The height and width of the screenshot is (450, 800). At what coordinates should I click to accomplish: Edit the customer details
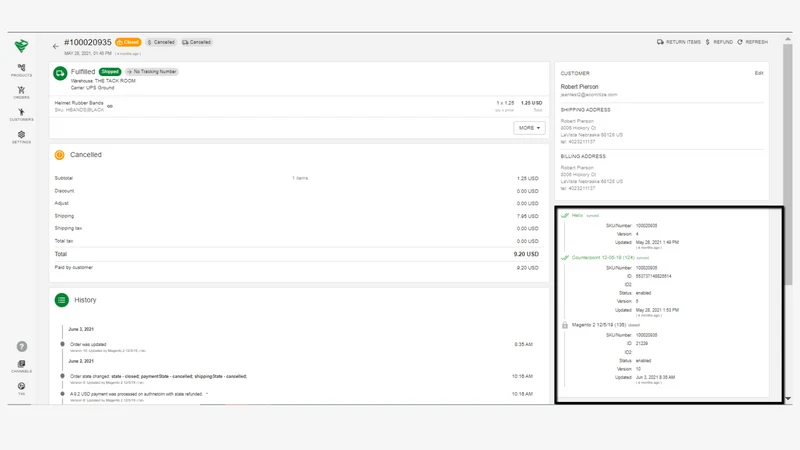tap(759, 73)
